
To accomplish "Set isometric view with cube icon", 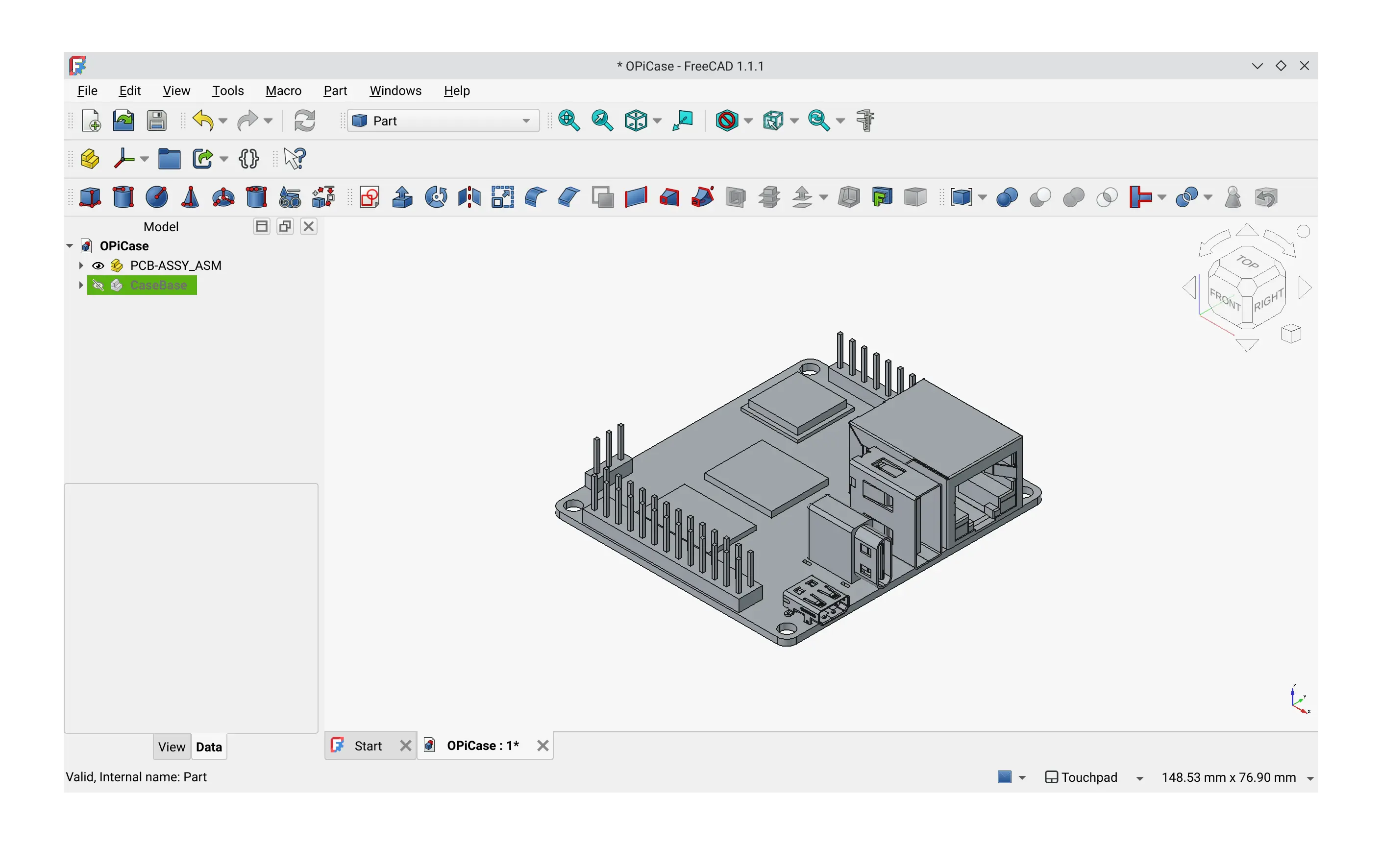I will pyautogui.click(x=635, y=121).
